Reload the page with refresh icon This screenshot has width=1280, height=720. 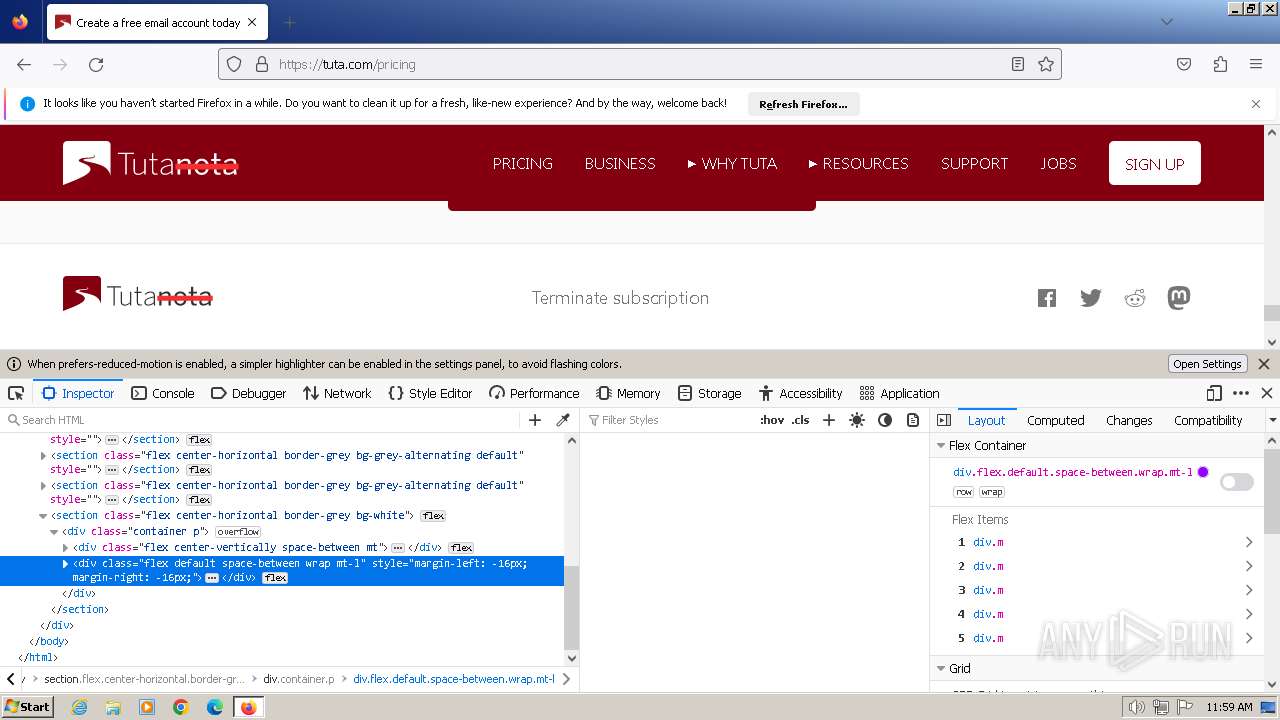pos(96,64)
